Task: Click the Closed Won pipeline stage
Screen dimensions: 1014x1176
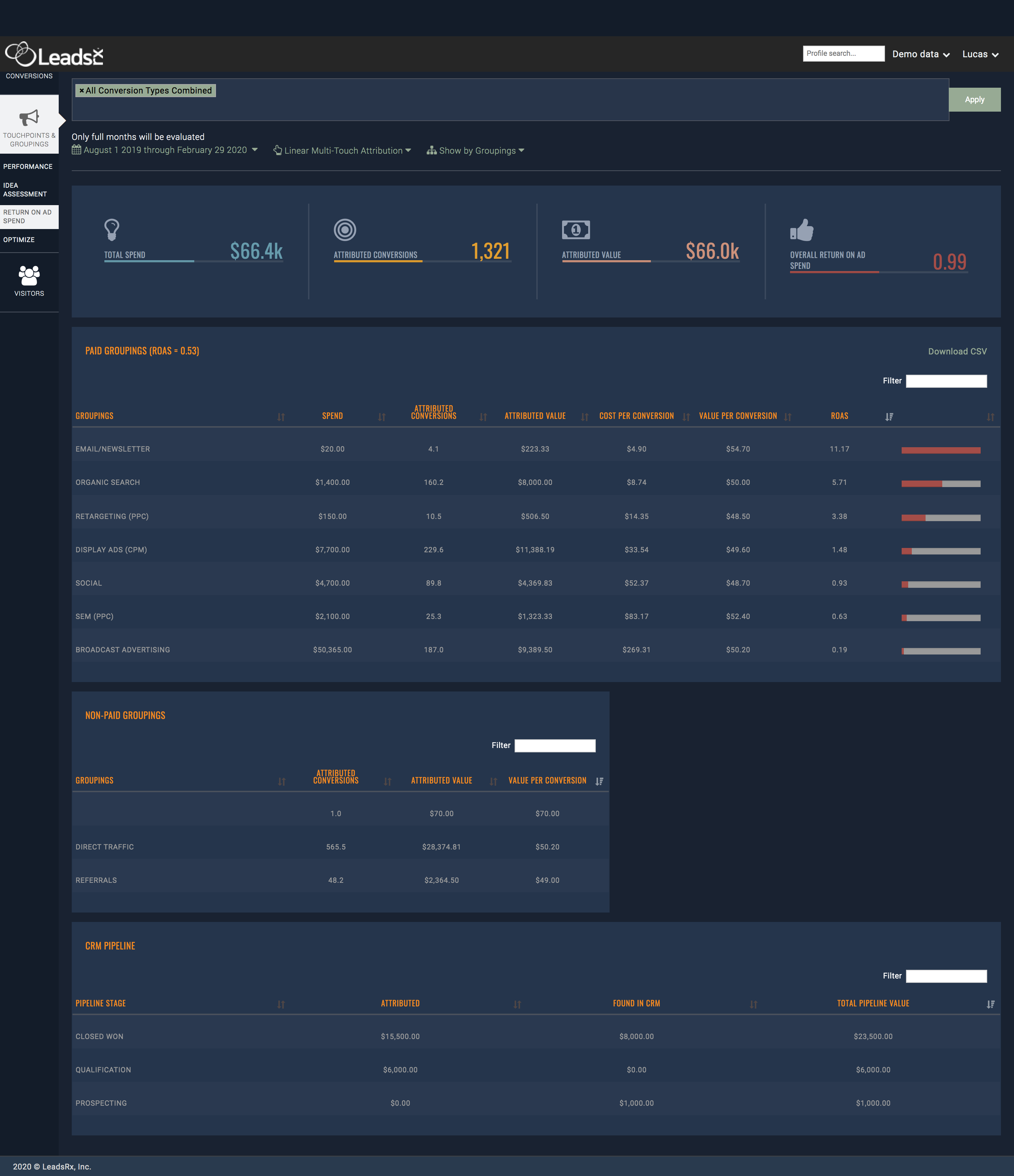Action: click(99, 1036)
